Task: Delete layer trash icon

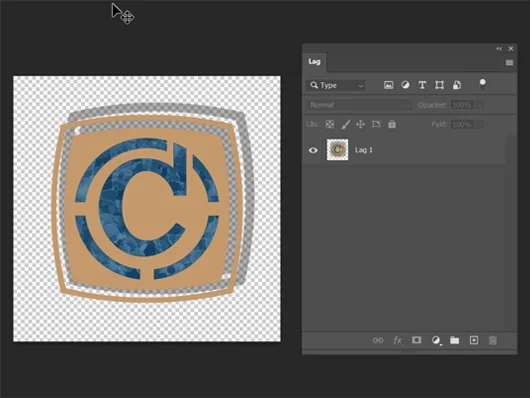Action: click(x=493, y=340)
